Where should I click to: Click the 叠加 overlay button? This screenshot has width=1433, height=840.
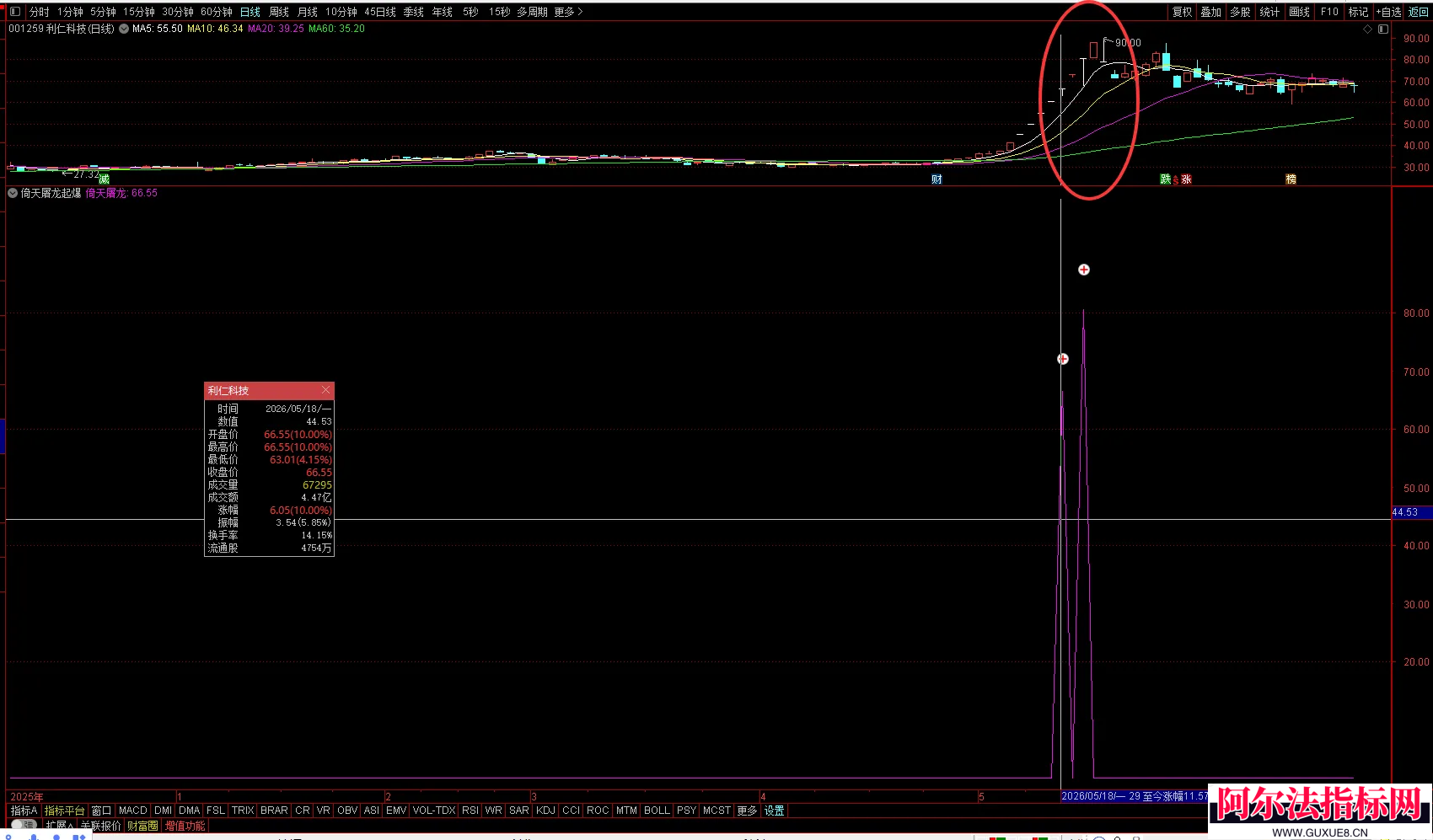(x=1211, y=12)
